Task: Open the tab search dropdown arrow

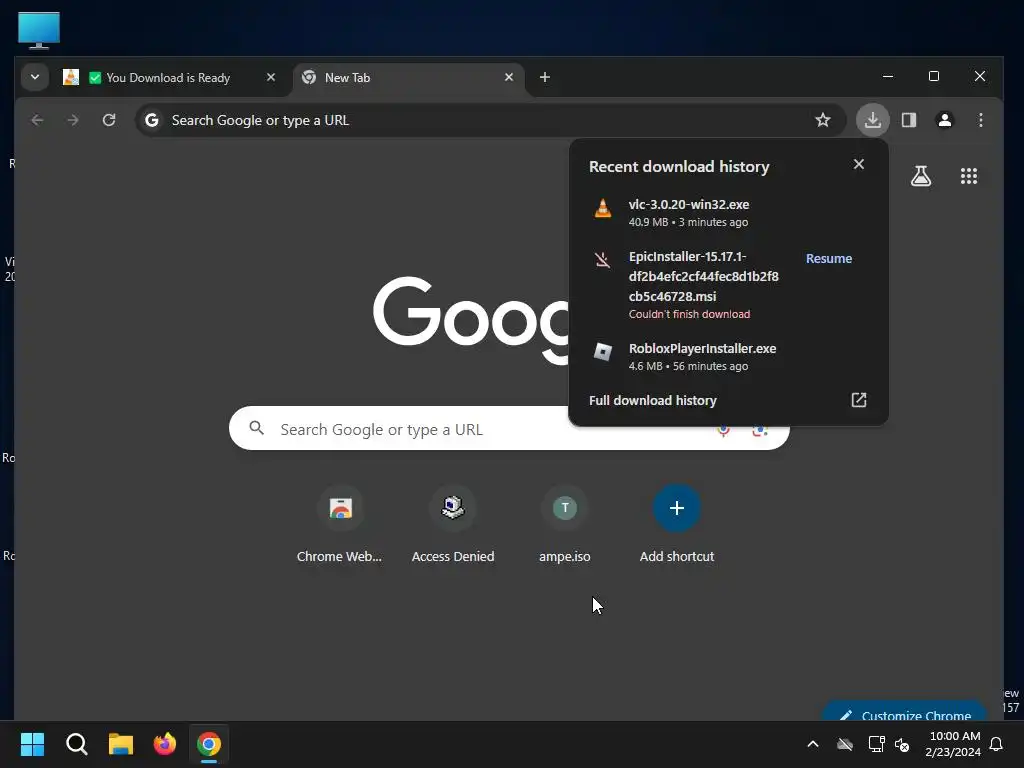Action: coord(35,77)
